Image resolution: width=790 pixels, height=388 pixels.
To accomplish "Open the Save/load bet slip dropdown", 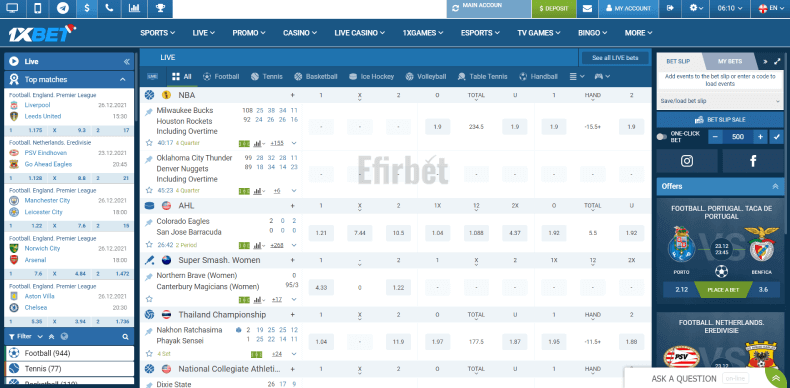I will [x=720, y=101].
